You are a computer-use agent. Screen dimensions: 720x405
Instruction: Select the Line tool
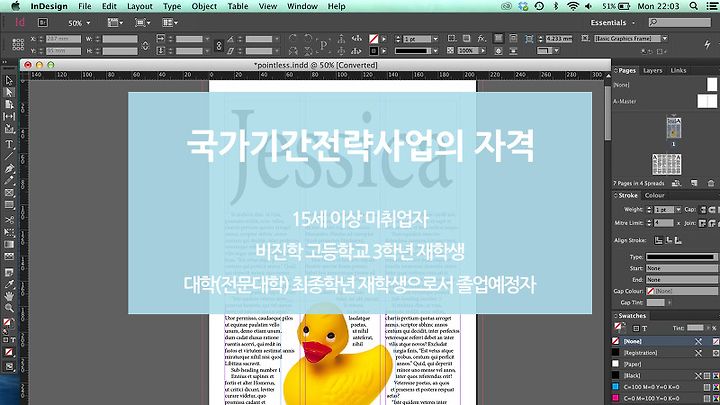tap(9, 156)
